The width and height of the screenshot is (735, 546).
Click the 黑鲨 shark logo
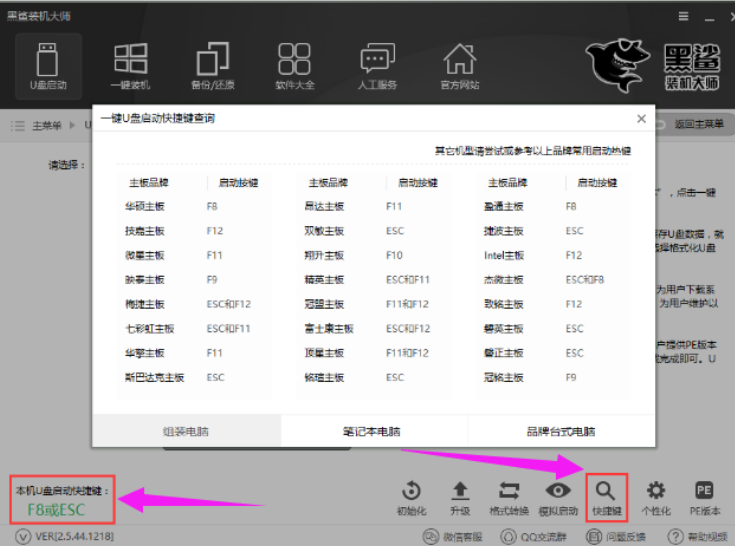click(x=617, y=65)
